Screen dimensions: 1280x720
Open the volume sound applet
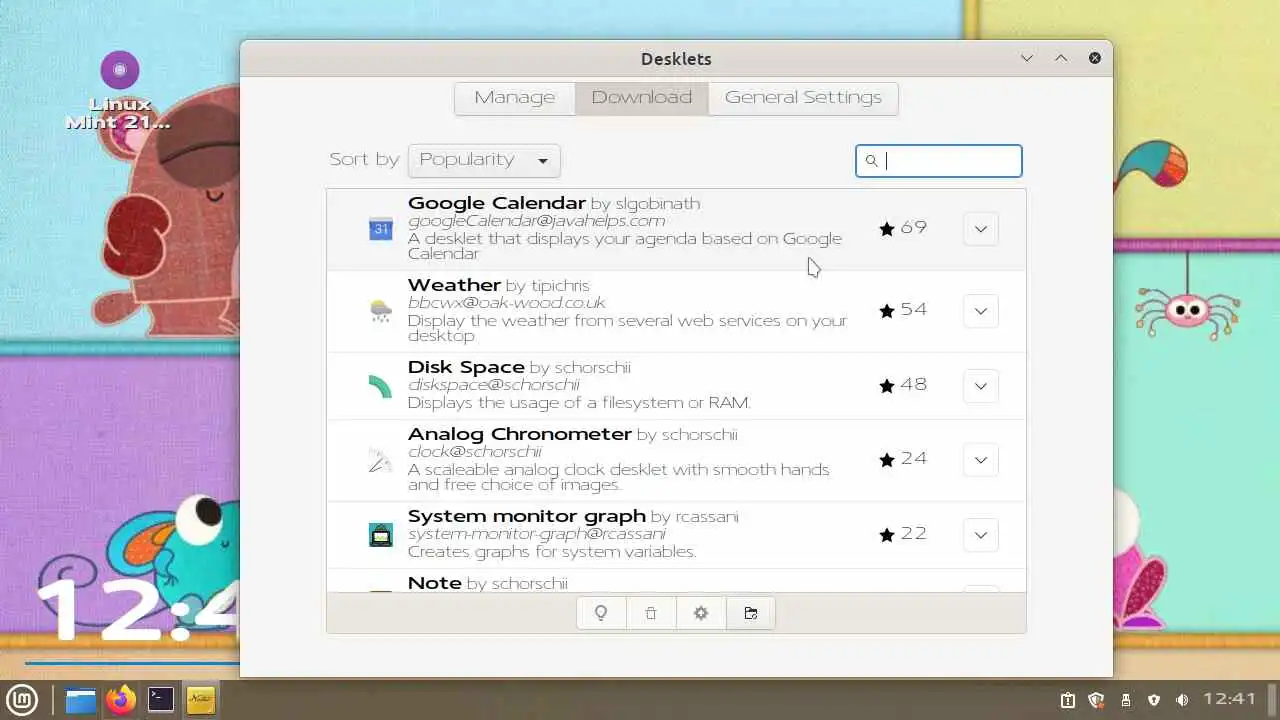1183,700
